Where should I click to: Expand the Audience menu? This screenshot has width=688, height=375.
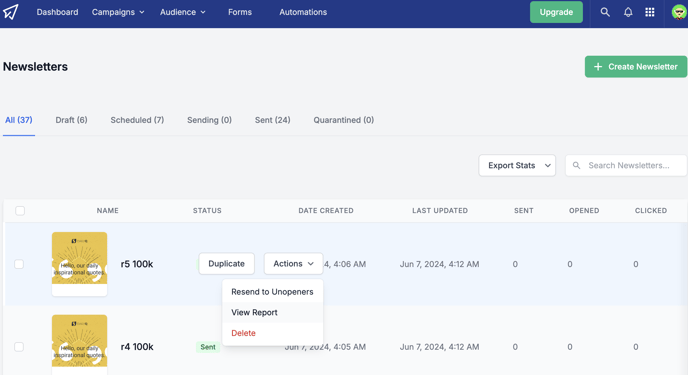(183, 12)
